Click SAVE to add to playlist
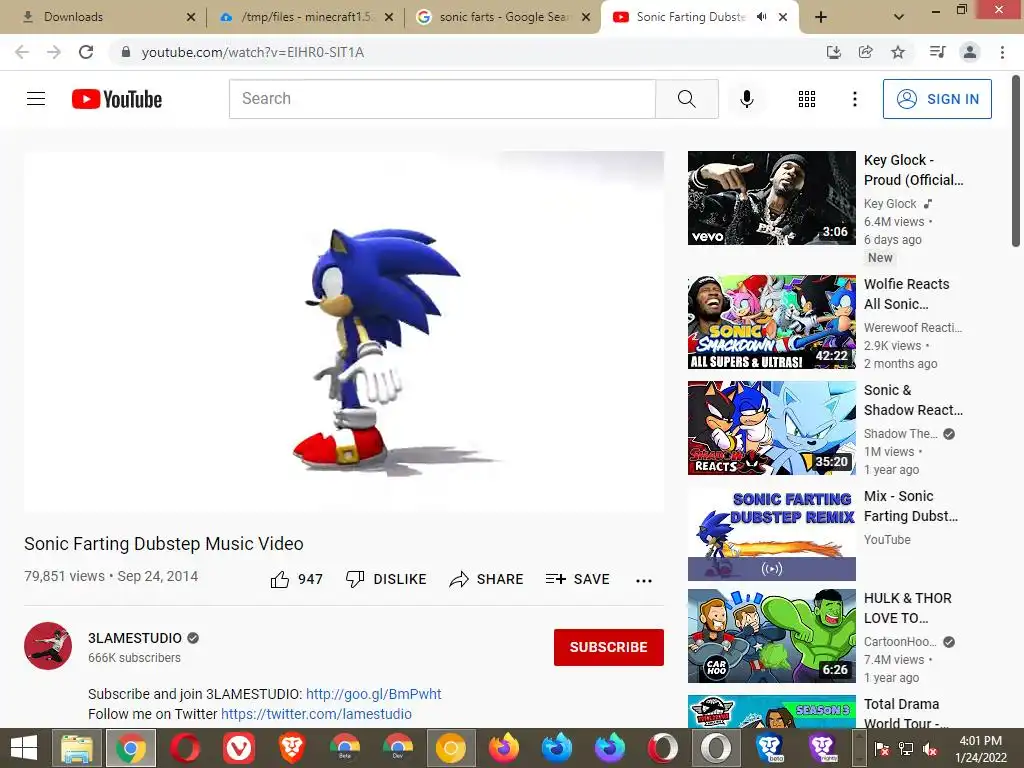This screenshot has height=768, width=1024. coord(577,579)
